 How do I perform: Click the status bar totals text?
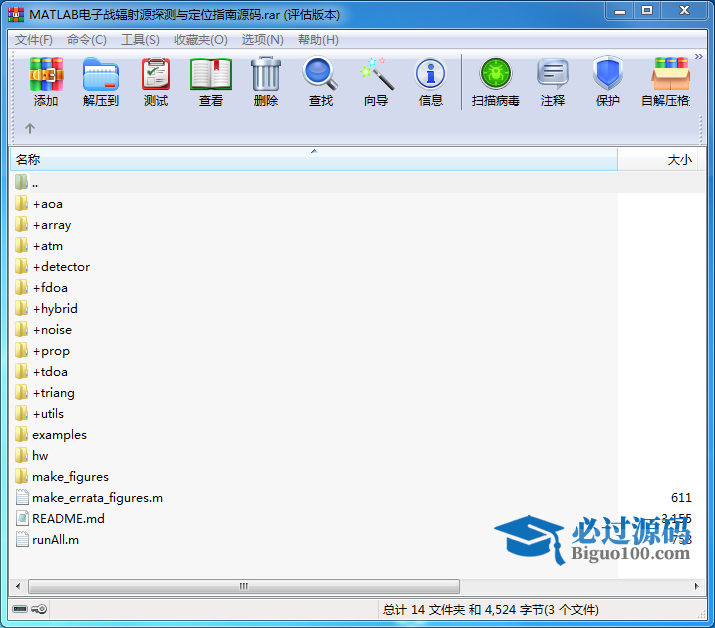tap(491, 610)
